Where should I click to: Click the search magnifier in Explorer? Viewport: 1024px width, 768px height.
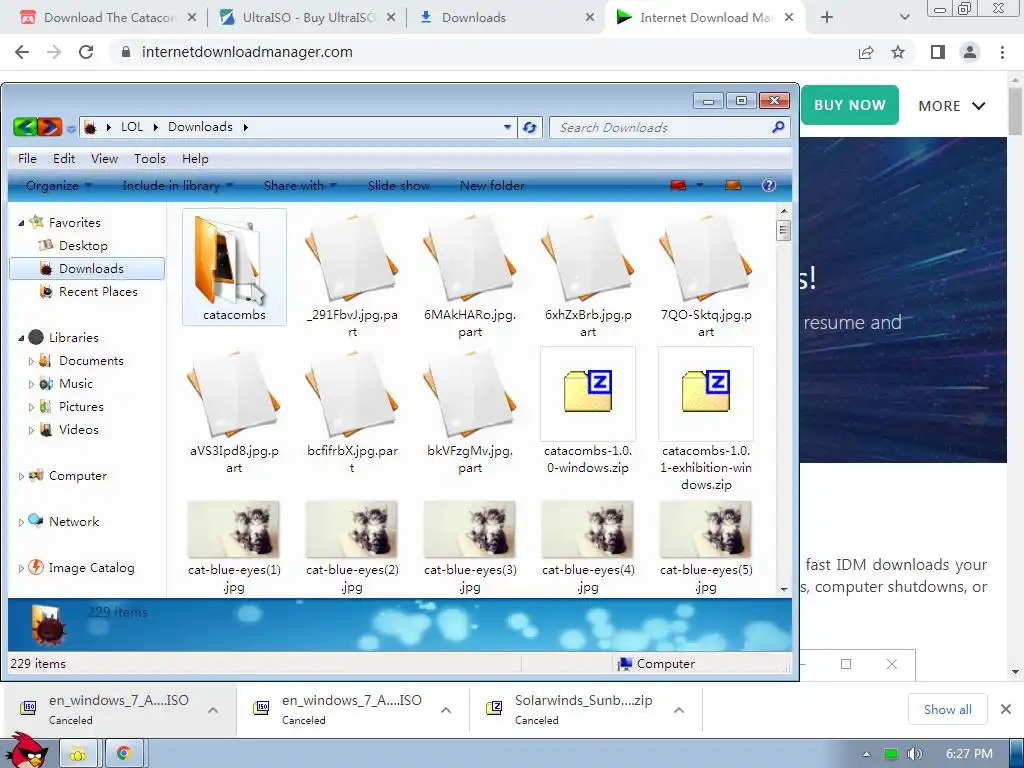click(778, 127)
